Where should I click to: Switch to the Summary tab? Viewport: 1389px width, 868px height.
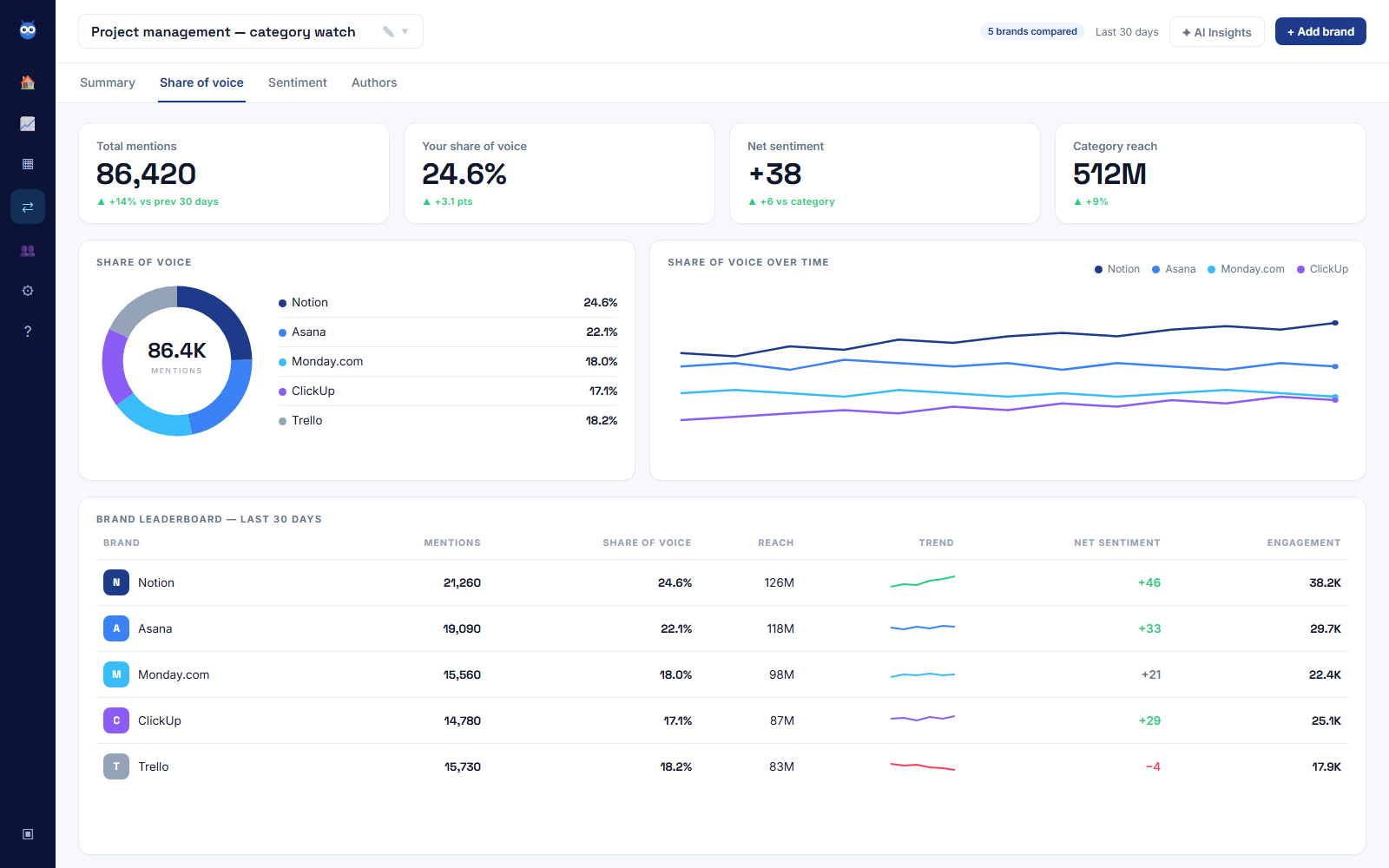point(108,82)
